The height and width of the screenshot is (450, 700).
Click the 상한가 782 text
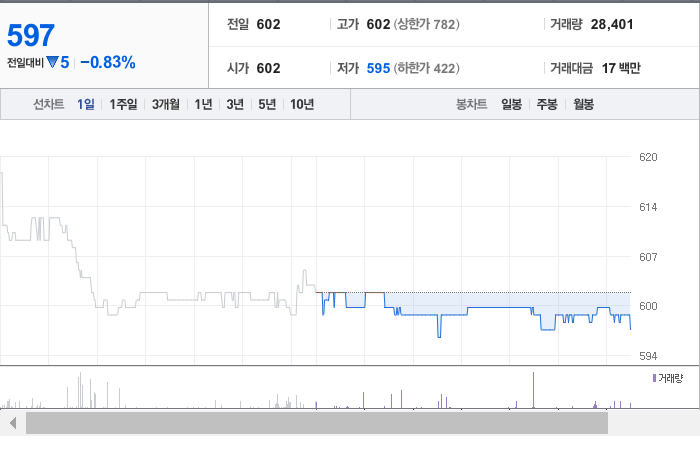[x=426, y=24]
